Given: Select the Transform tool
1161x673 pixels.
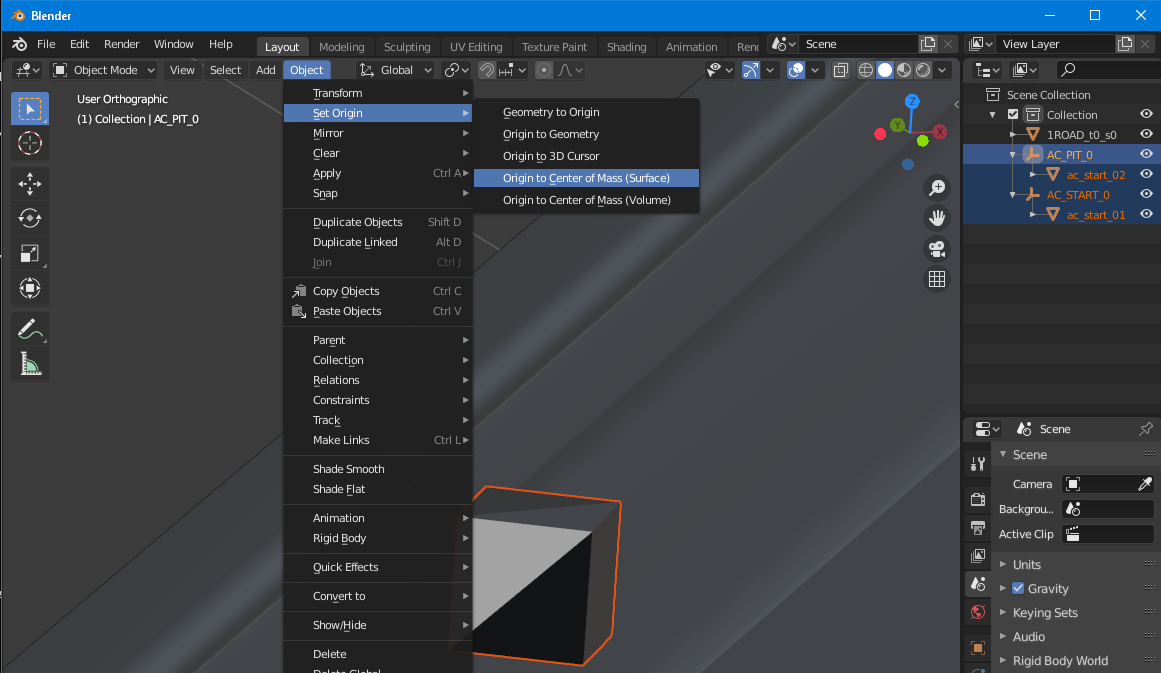Looking at the screenshot, I should [30, 288].
